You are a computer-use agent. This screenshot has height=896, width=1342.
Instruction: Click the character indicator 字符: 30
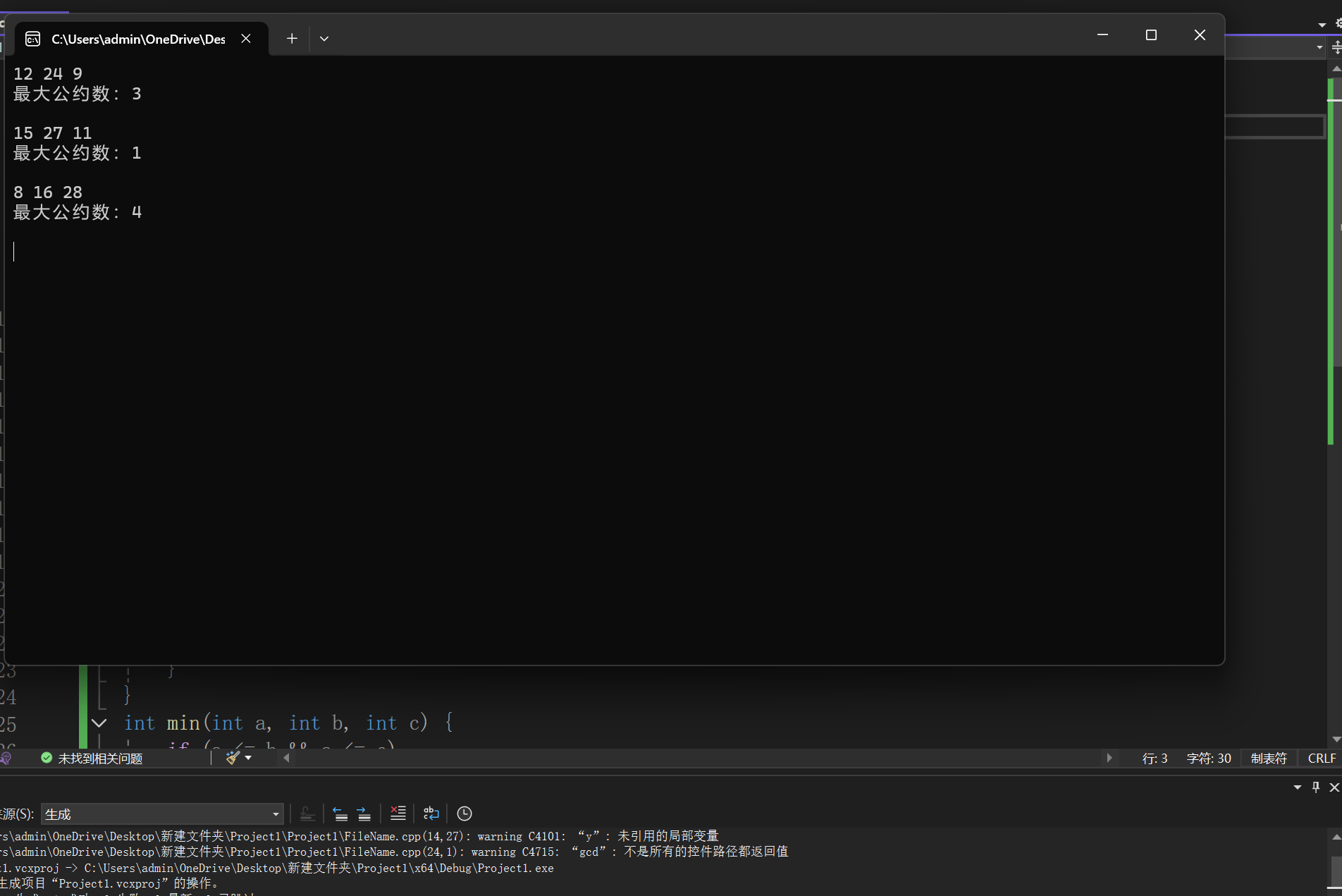[x=1209, y=759]
